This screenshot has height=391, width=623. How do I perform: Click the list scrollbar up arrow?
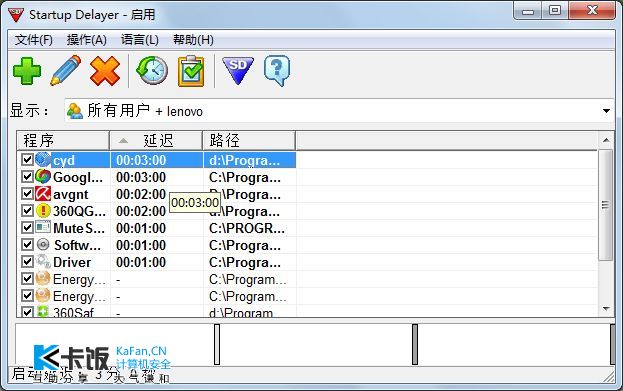pyautogui.click(x=606, y=140)
